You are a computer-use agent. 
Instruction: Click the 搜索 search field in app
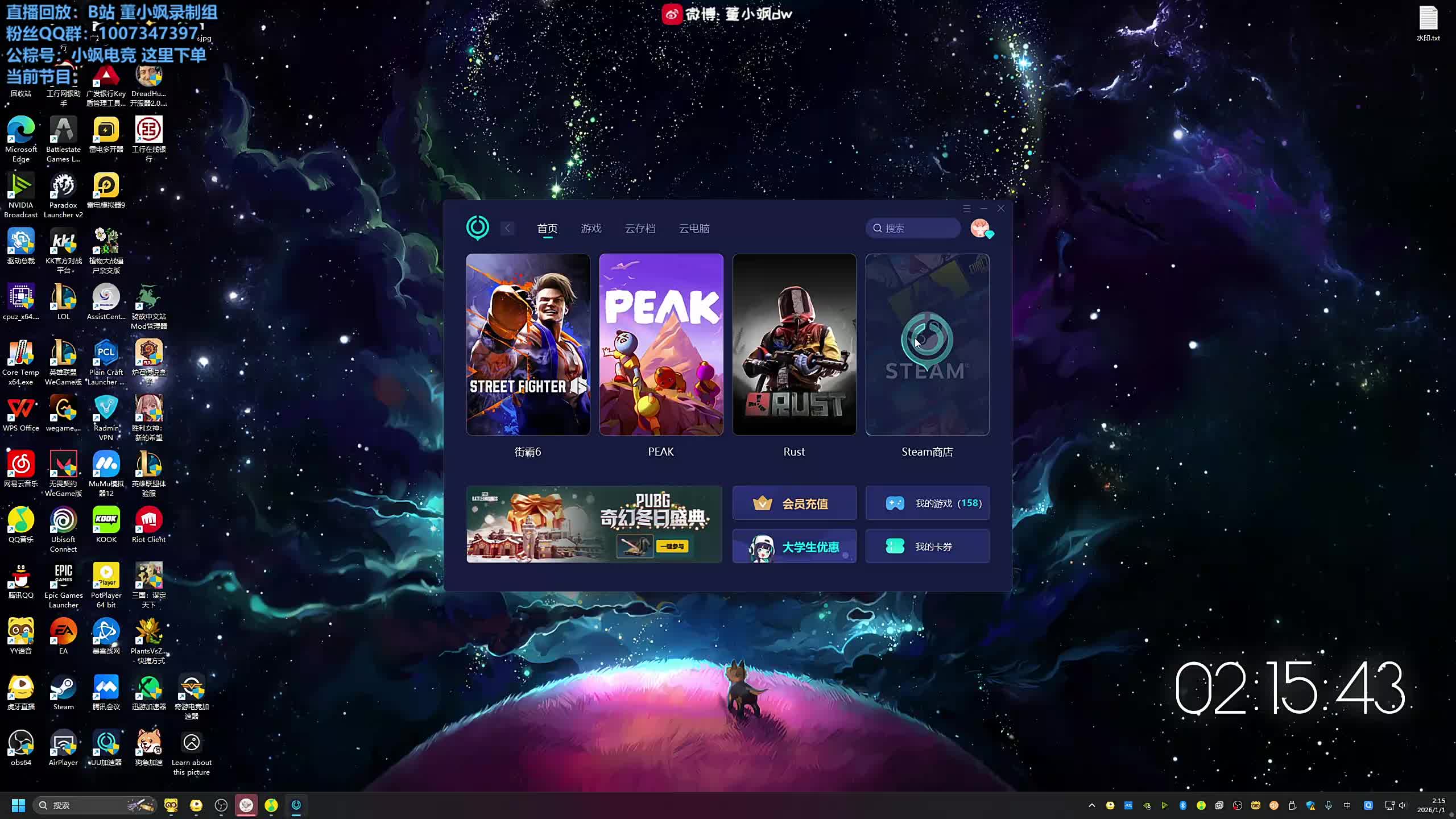click(x=916, y=228)
